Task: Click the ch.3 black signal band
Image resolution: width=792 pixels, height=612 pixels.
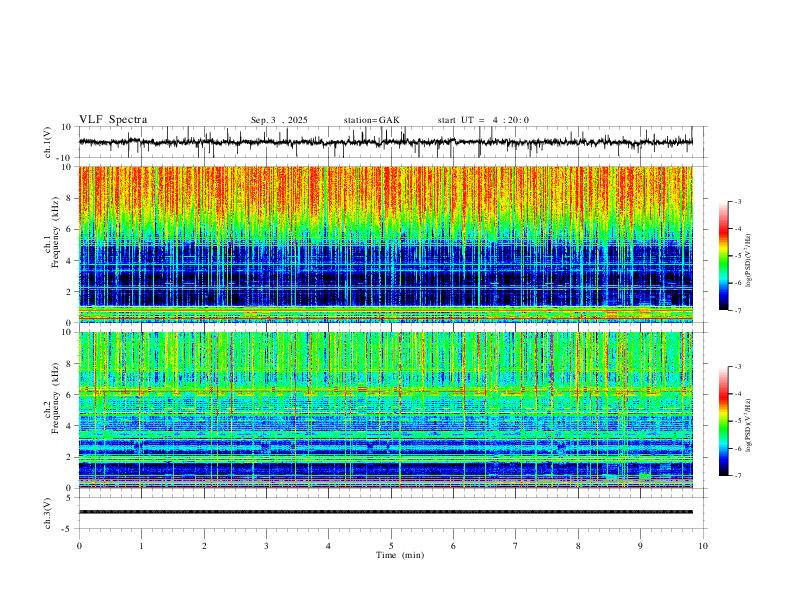Action: pyautogui.click(x=385, y=512)
